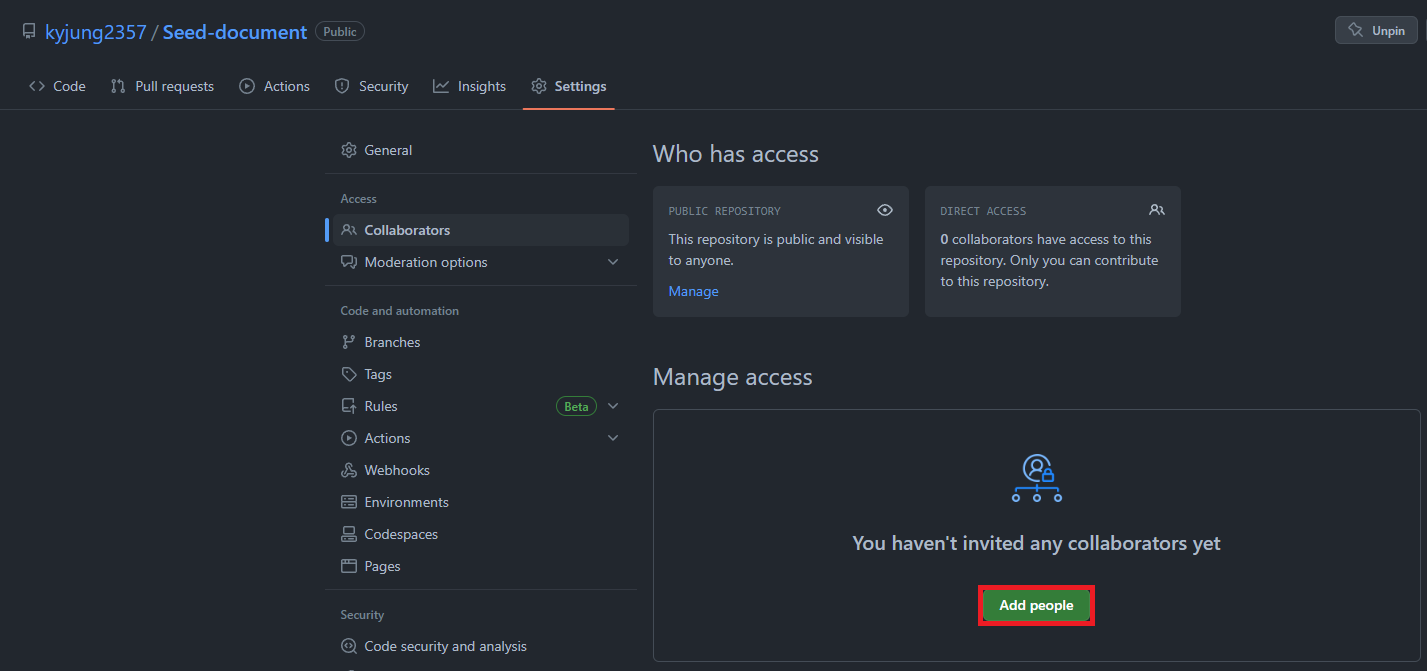Go to Tags settings
Image resolution: width=1427 pixels, height=671 pixels.
(480, 374)
